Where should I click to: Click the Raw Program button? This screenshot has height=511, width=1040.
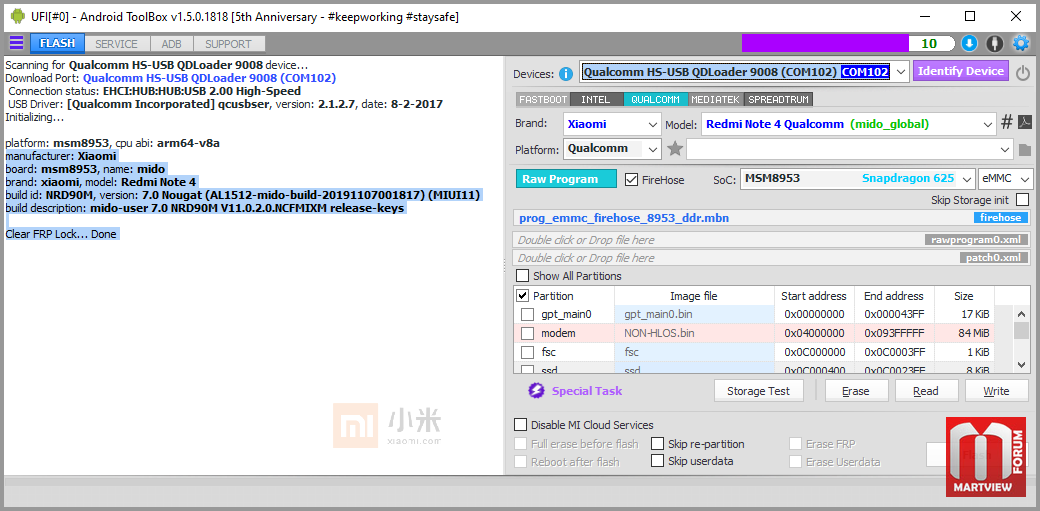pos(566,179)
